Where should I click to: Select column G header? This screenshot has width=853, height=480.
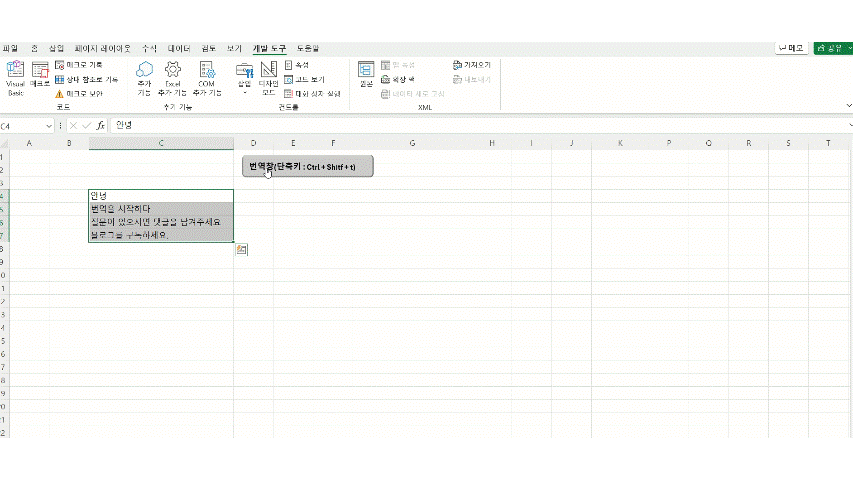pos(412,143)
